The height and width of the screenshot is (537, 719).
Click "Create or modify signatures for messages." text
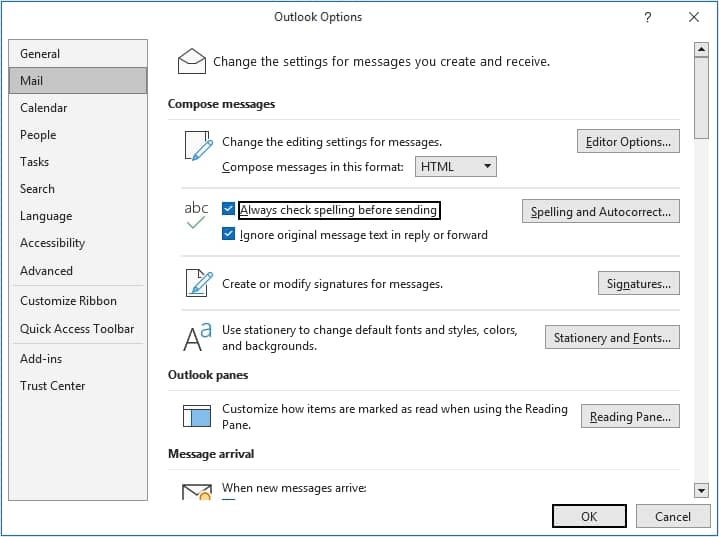pos(332,284)
